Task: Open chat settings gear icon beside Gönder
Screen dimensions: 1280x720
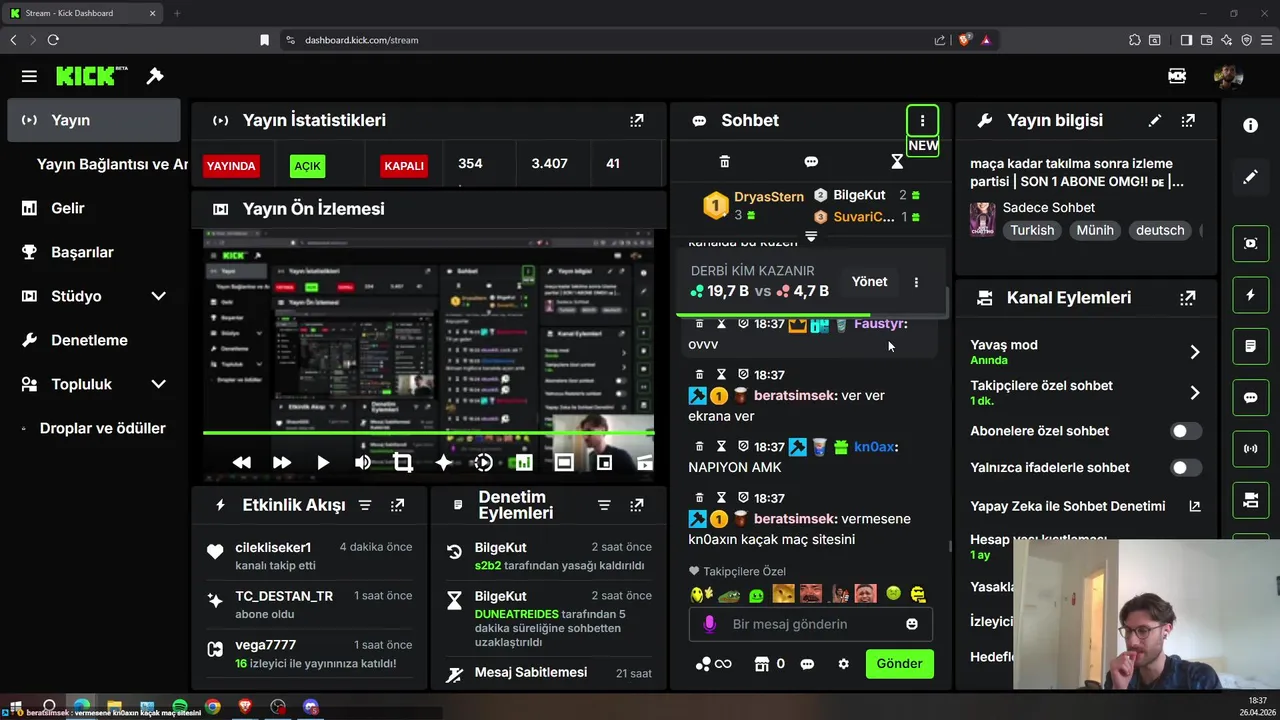Action: pyautogui.click(x=843, y=664)
